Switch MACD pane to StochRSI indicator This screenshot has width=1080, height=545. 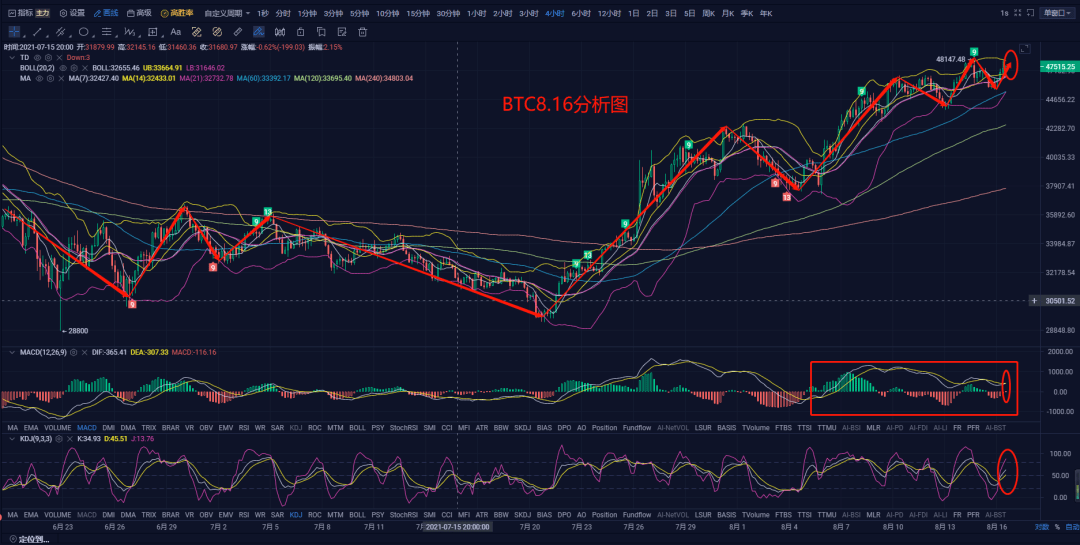click(x=403, y=428)
